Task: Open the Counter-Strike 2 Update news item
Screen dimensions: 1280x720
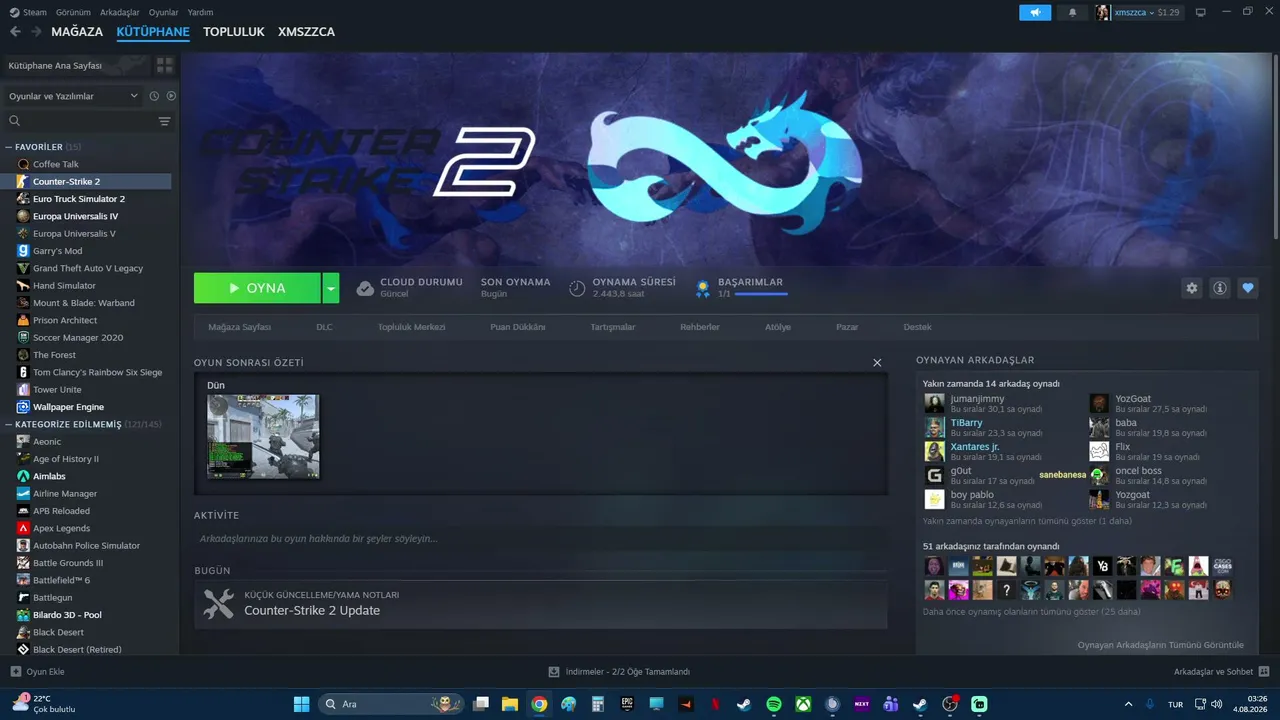Action: click(x=541, y=604)
